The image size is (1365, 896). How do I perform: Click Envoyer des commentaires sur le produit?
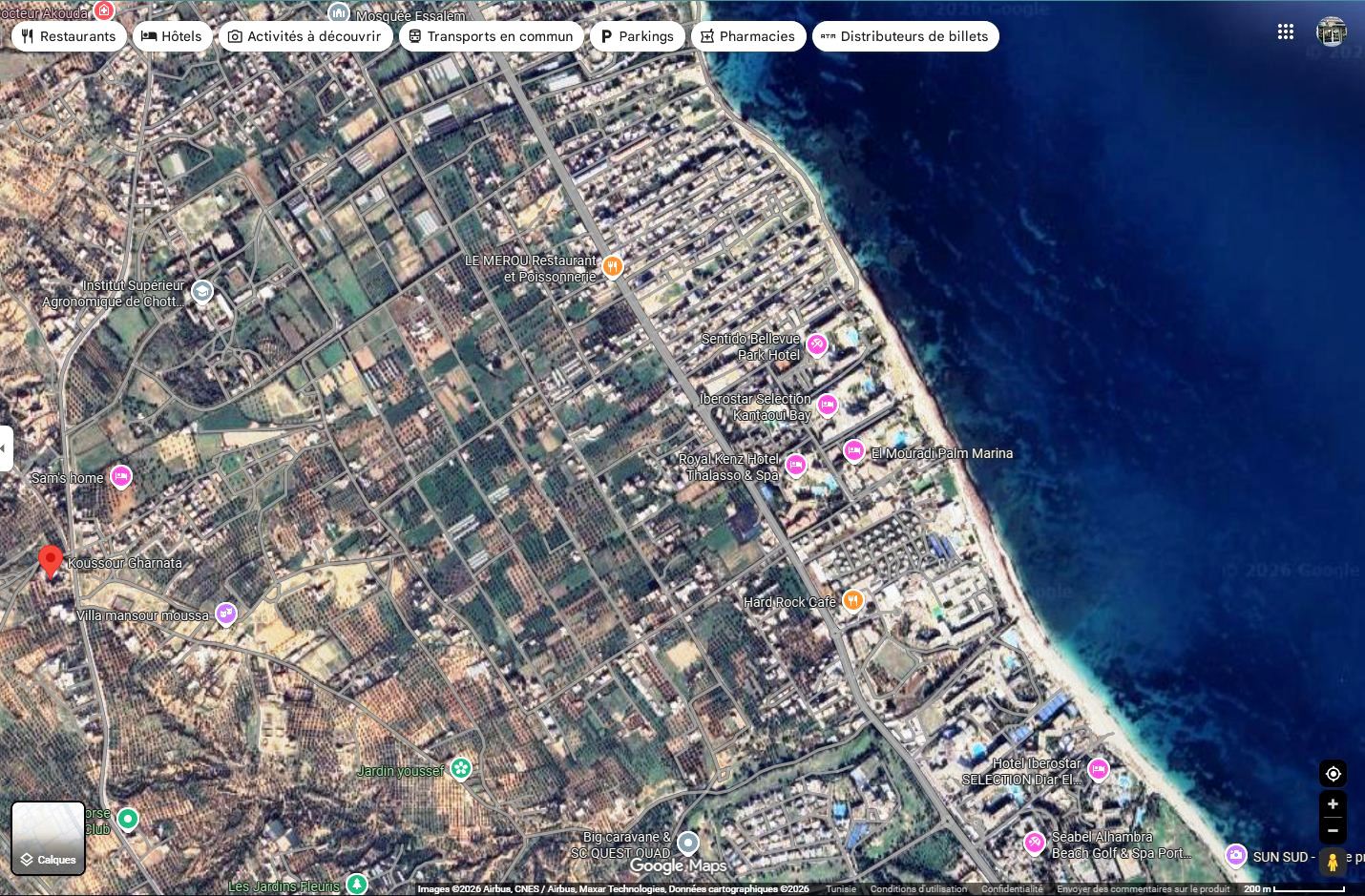(x=1143, y=889)
